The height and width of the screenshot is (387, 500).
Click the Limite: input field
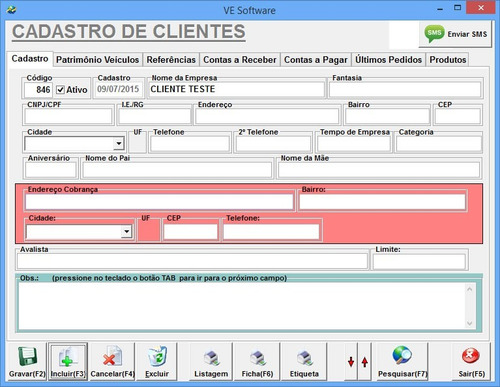point(419,262)
